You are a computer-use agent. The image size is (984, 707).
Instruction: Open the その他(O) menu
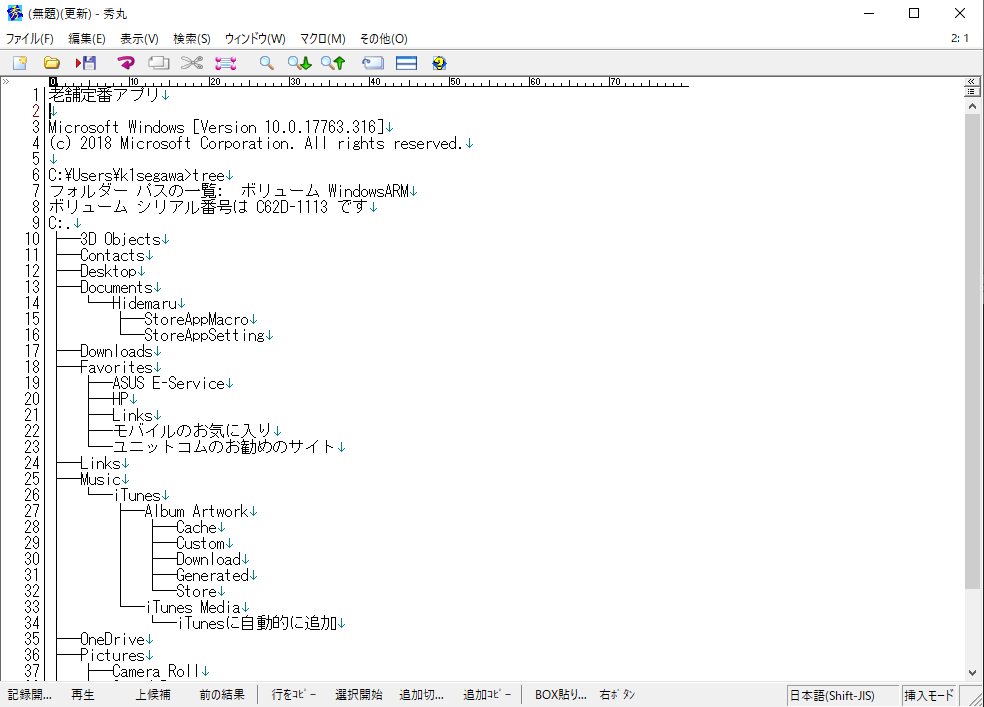[383, 39]
